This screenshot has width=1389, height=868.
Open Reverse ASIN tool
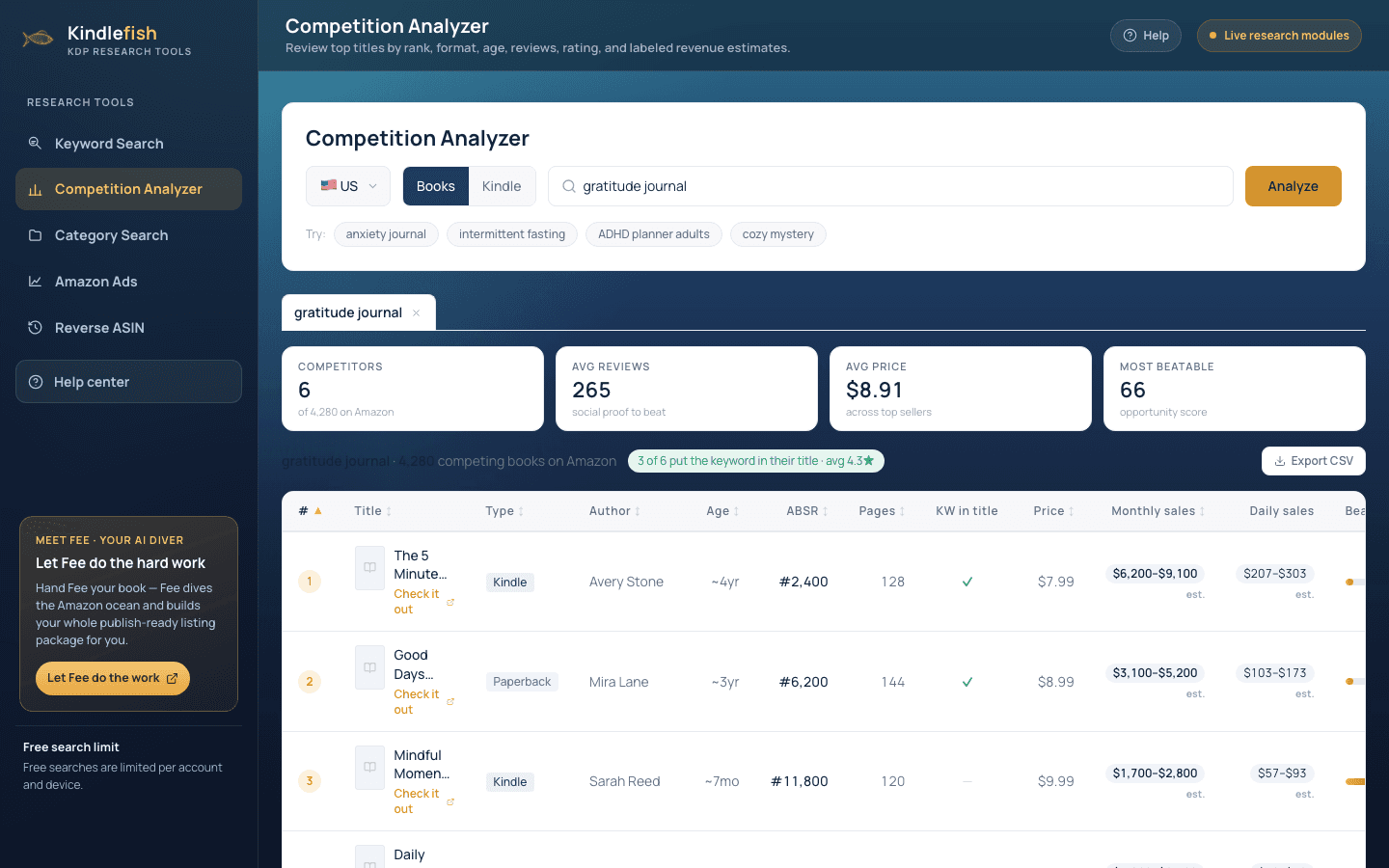coord(128,328)
